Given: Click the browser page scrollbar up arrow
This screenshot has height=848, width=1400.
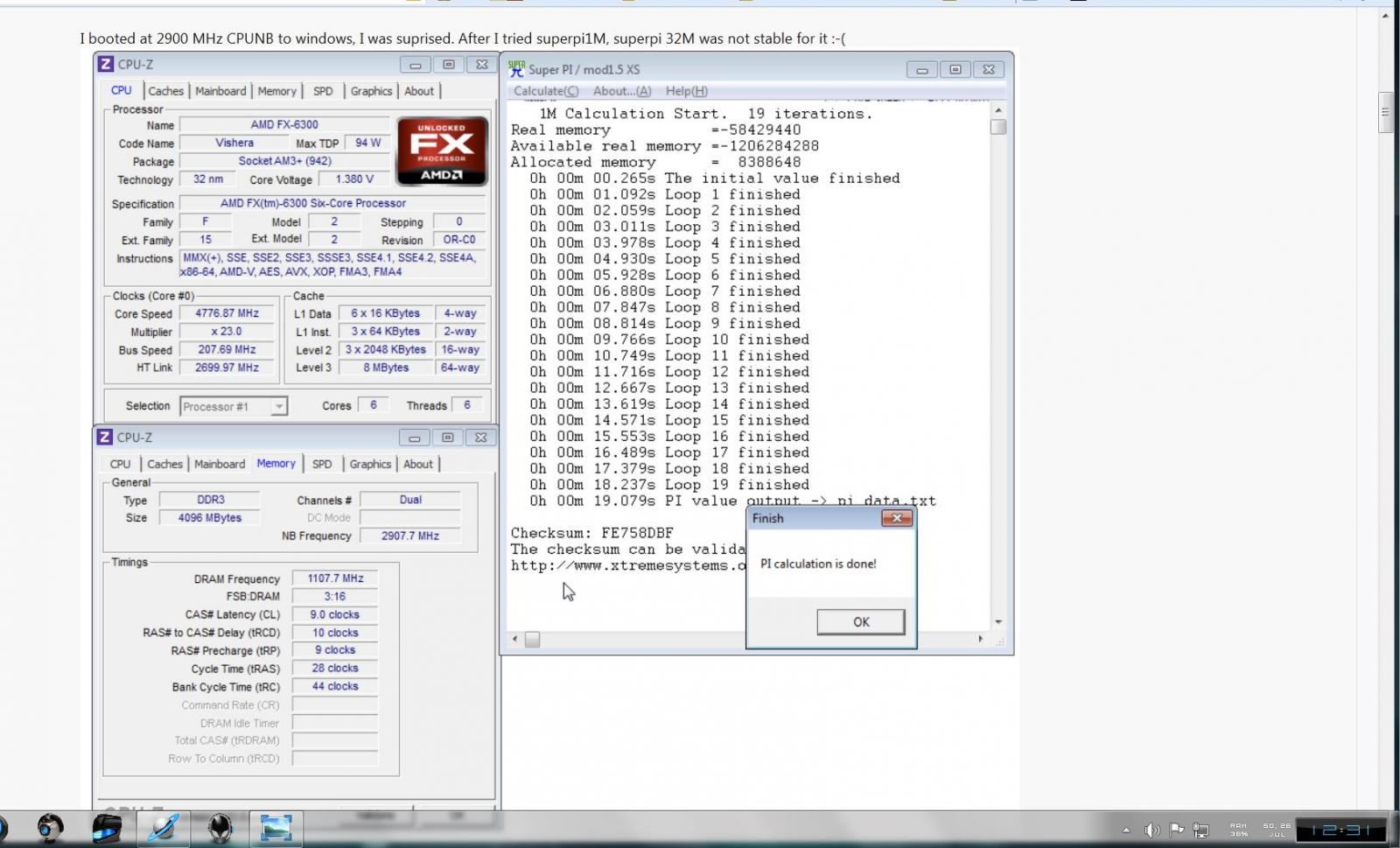Looking at the screenshot, I should tap(1385, 15).
